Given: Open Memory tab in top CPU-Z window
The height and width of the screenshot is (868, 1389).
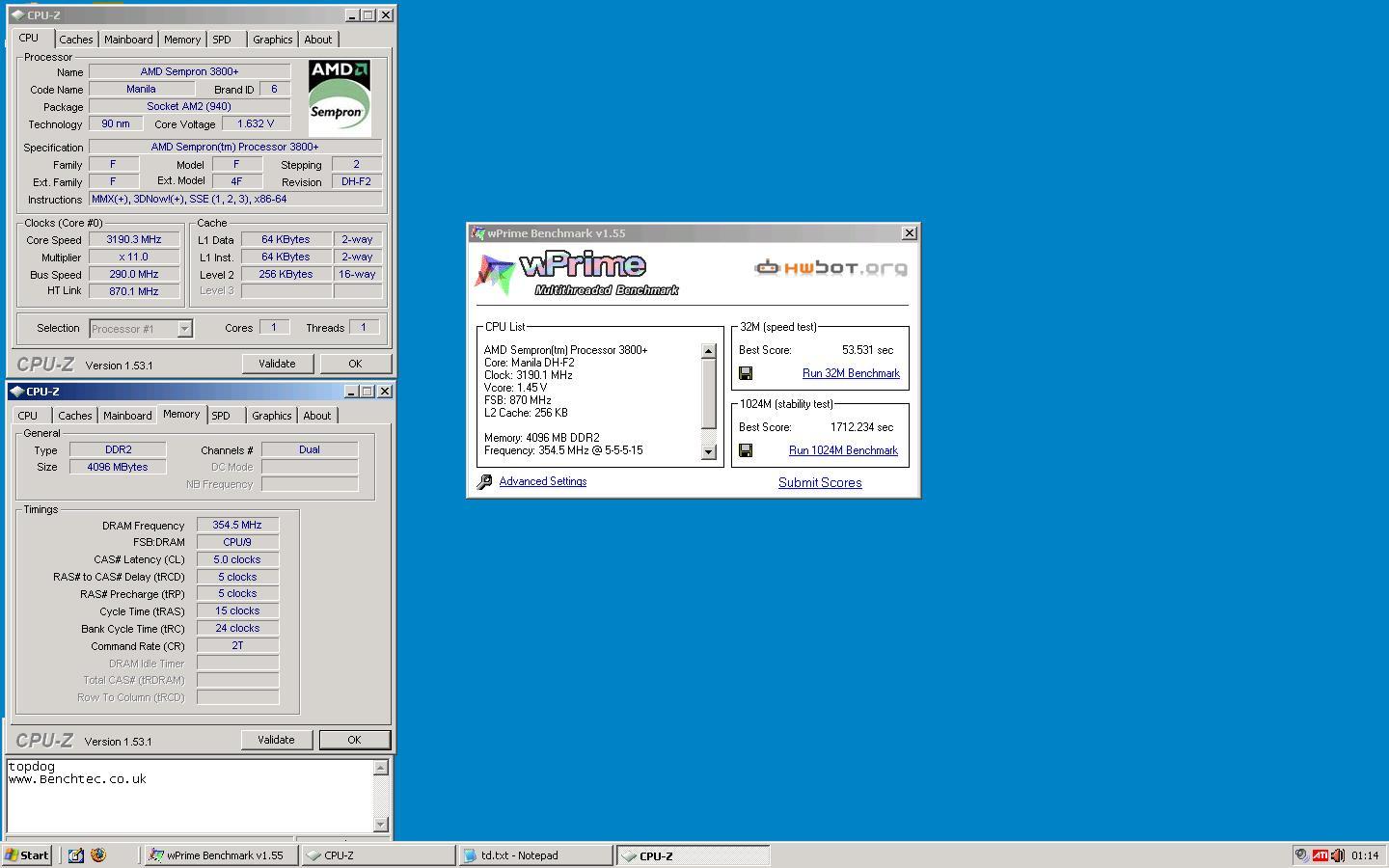Looking at the screenshot, I should 182,40.
